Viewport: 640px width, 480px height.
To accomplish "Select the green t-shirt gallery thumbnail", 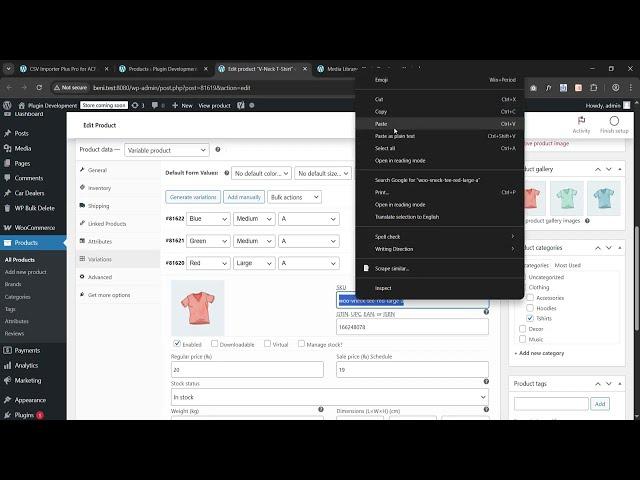I will coord(567,198).
